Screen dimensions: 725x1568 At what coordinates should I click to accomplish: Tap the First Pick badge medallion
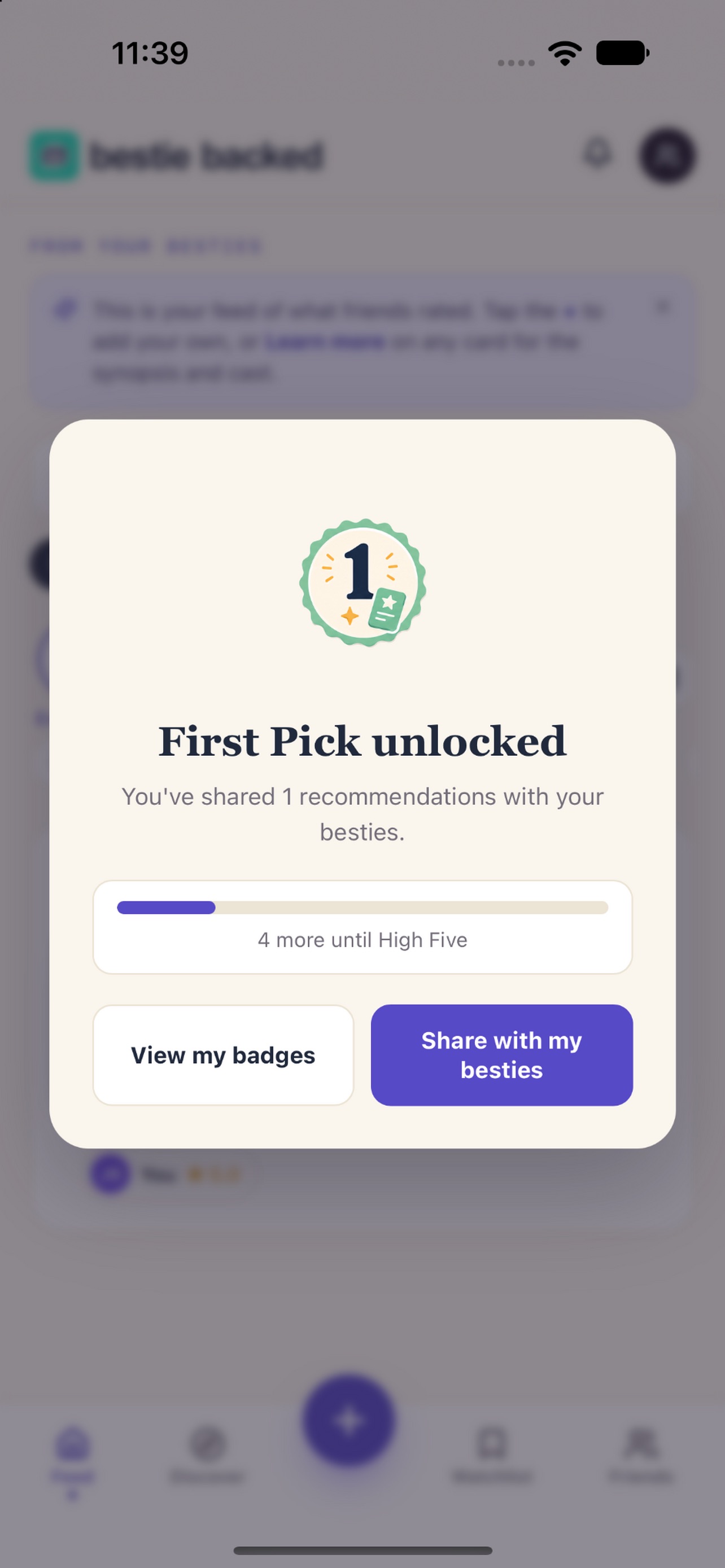tap(363, 582)
